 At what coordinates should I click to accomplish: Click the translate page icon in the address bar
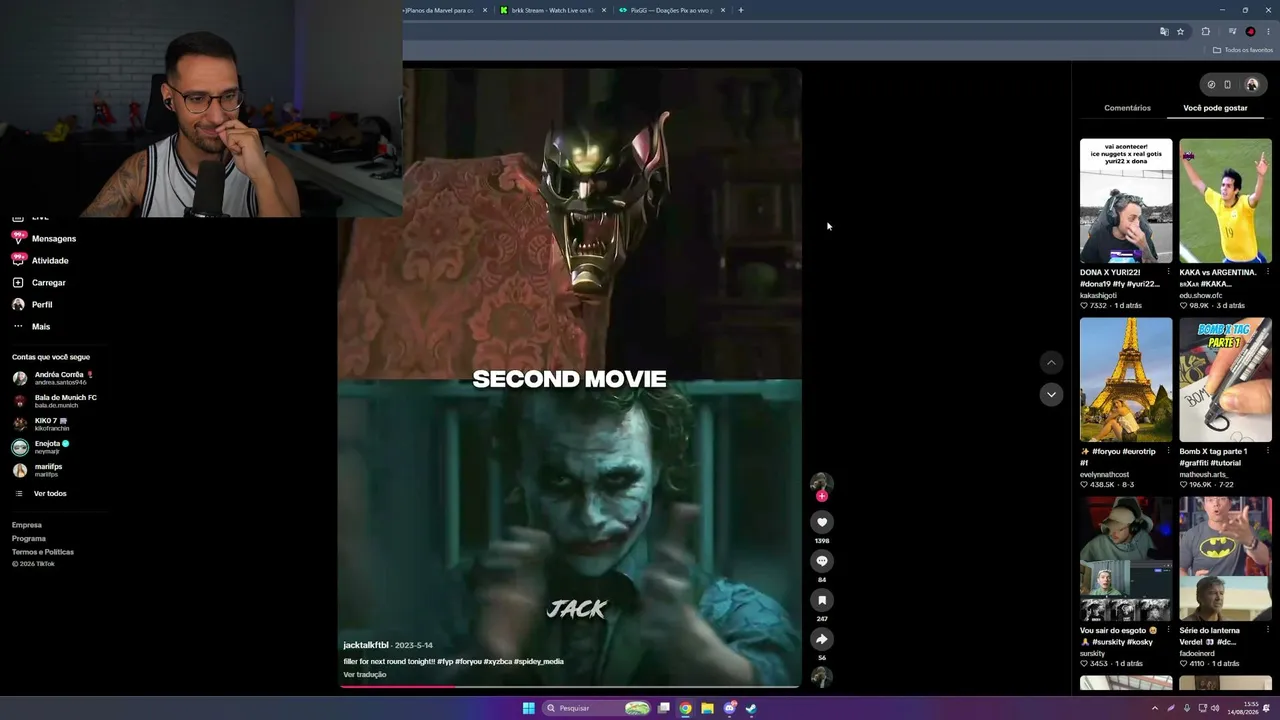pyautogui.click(x=1164, y=32)
